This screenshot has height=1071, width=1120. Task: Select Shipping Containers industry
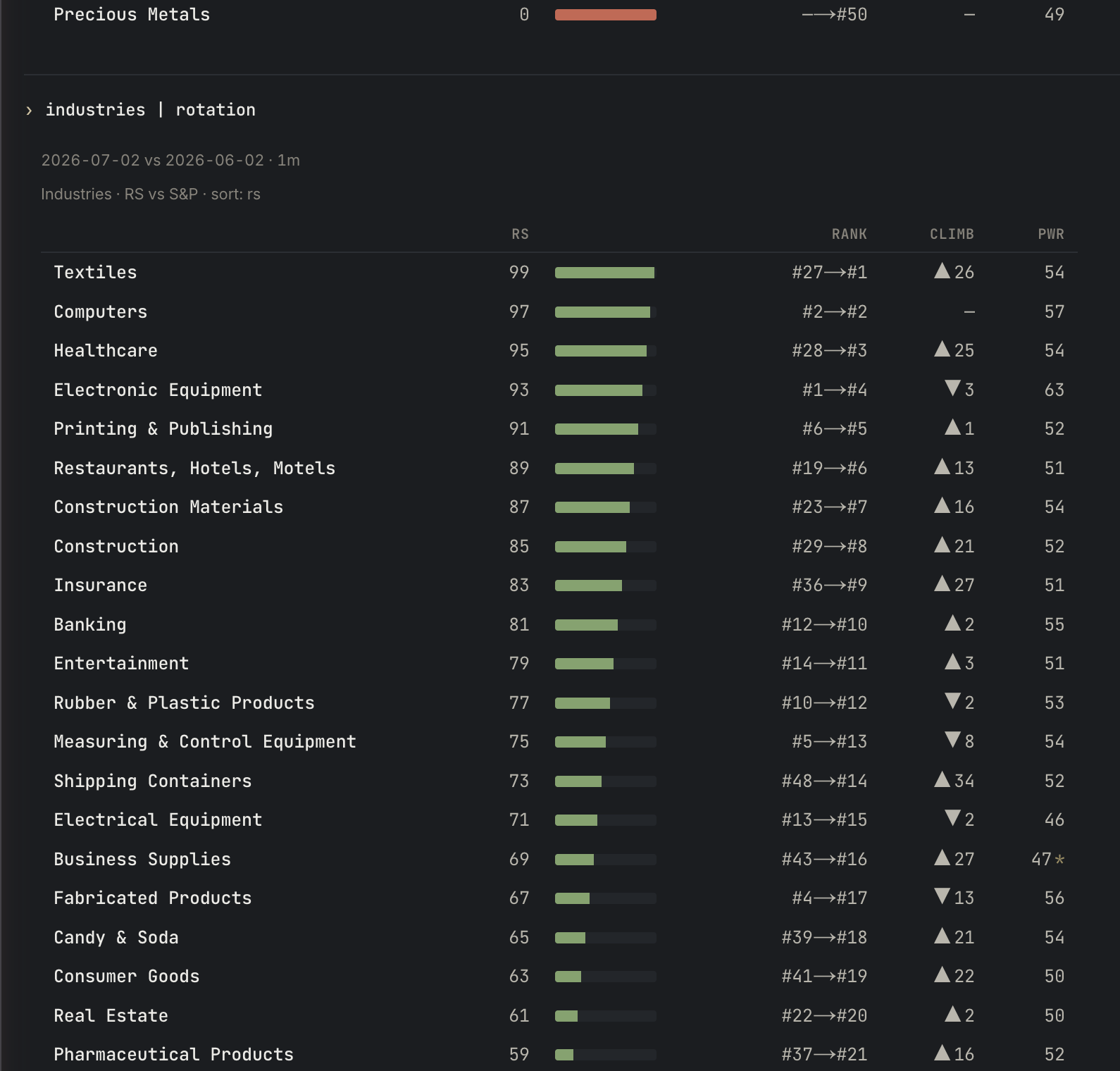point(153,781)
